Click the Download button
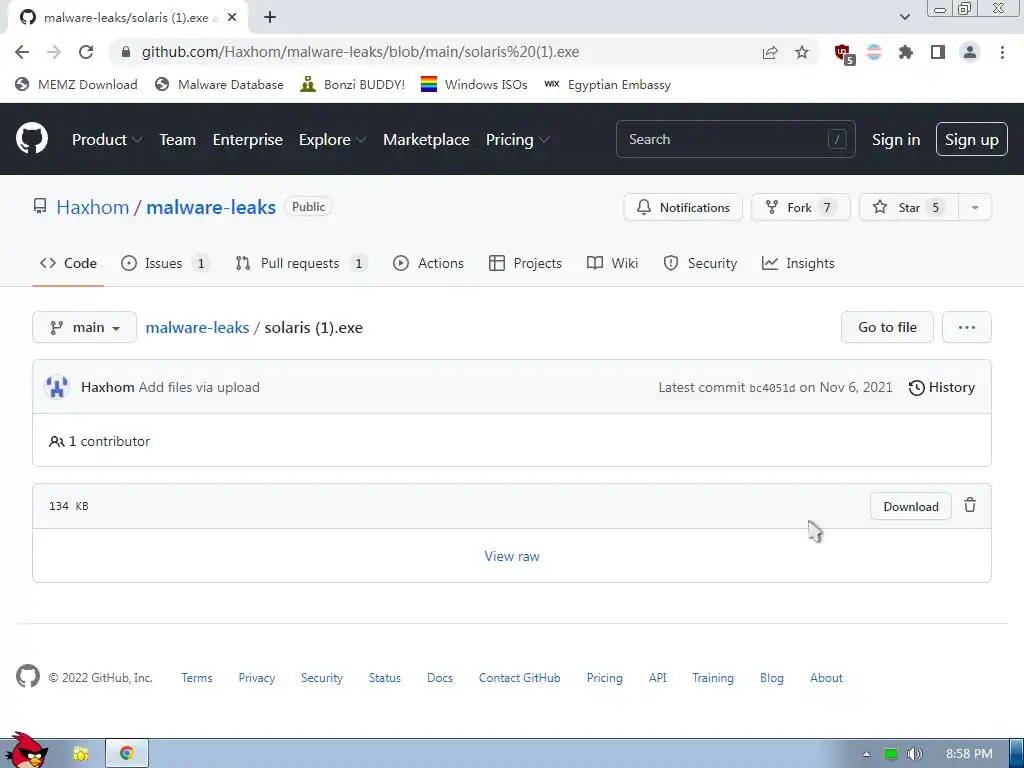The height and width of the screenshot is (768, 1024). point(910,506)
